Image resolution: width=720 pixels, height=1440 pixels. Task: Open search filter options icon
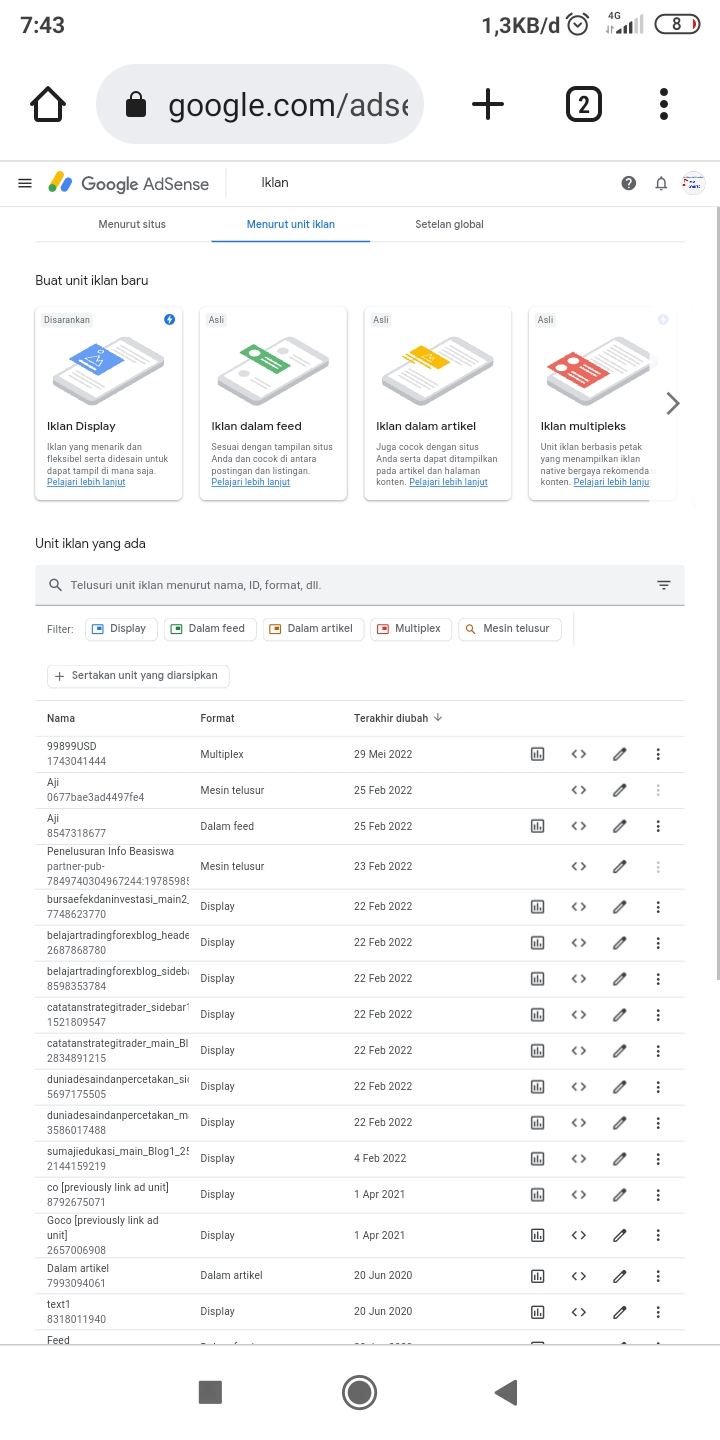click(x=664, y=585)
